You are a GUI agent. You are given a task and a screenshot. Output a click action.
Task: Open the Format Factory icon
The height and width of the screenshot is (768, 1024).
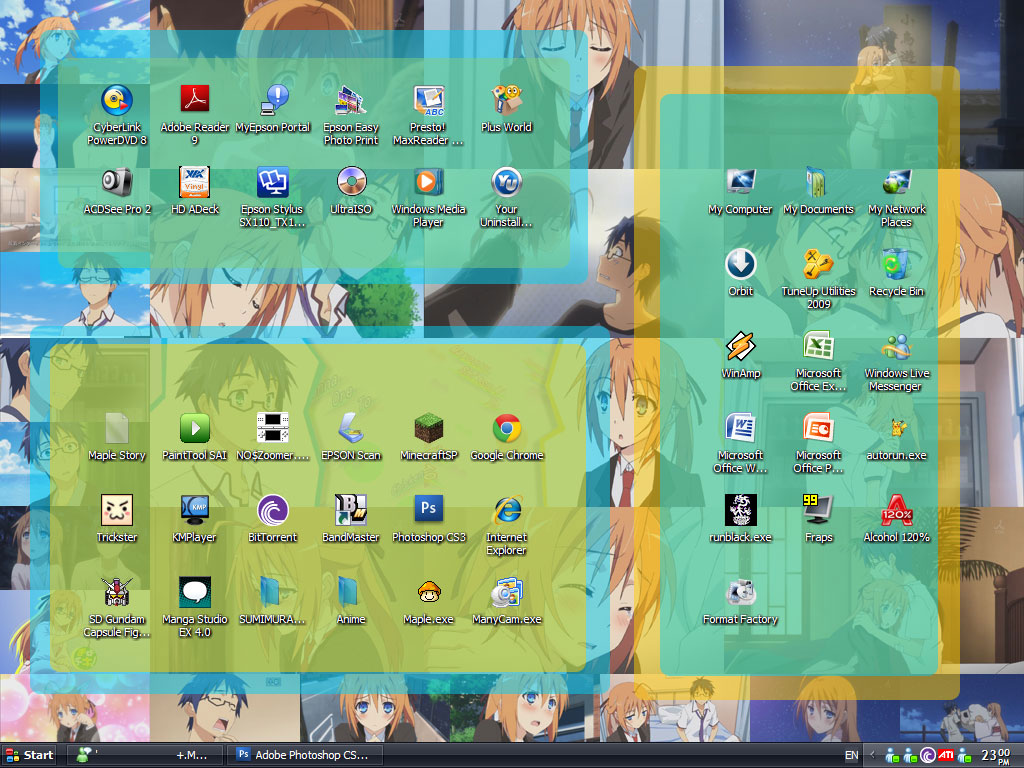tap(741, 592)
